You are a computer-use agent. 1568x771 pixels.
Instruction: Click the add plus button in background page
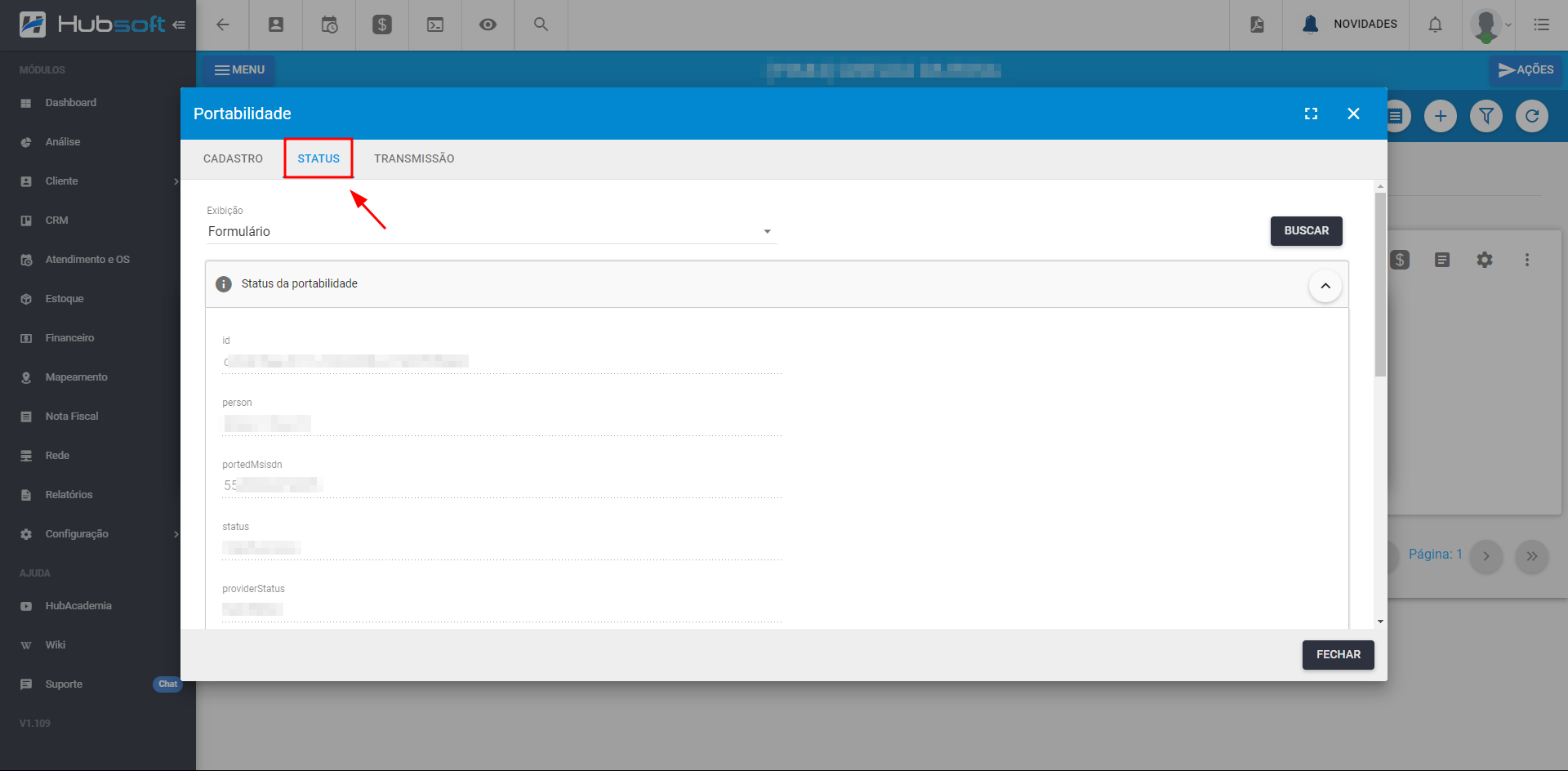tap(1441, 116)
